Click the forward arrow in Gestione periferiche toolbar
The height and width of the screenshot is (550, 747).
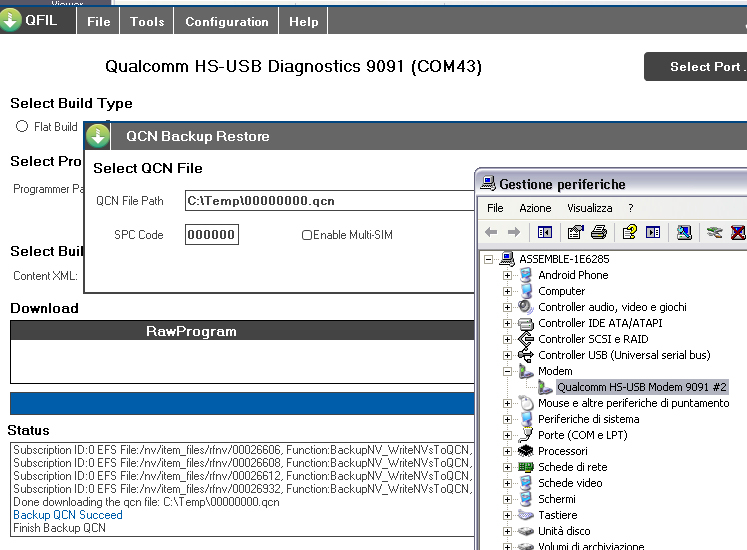pos(514,232)
